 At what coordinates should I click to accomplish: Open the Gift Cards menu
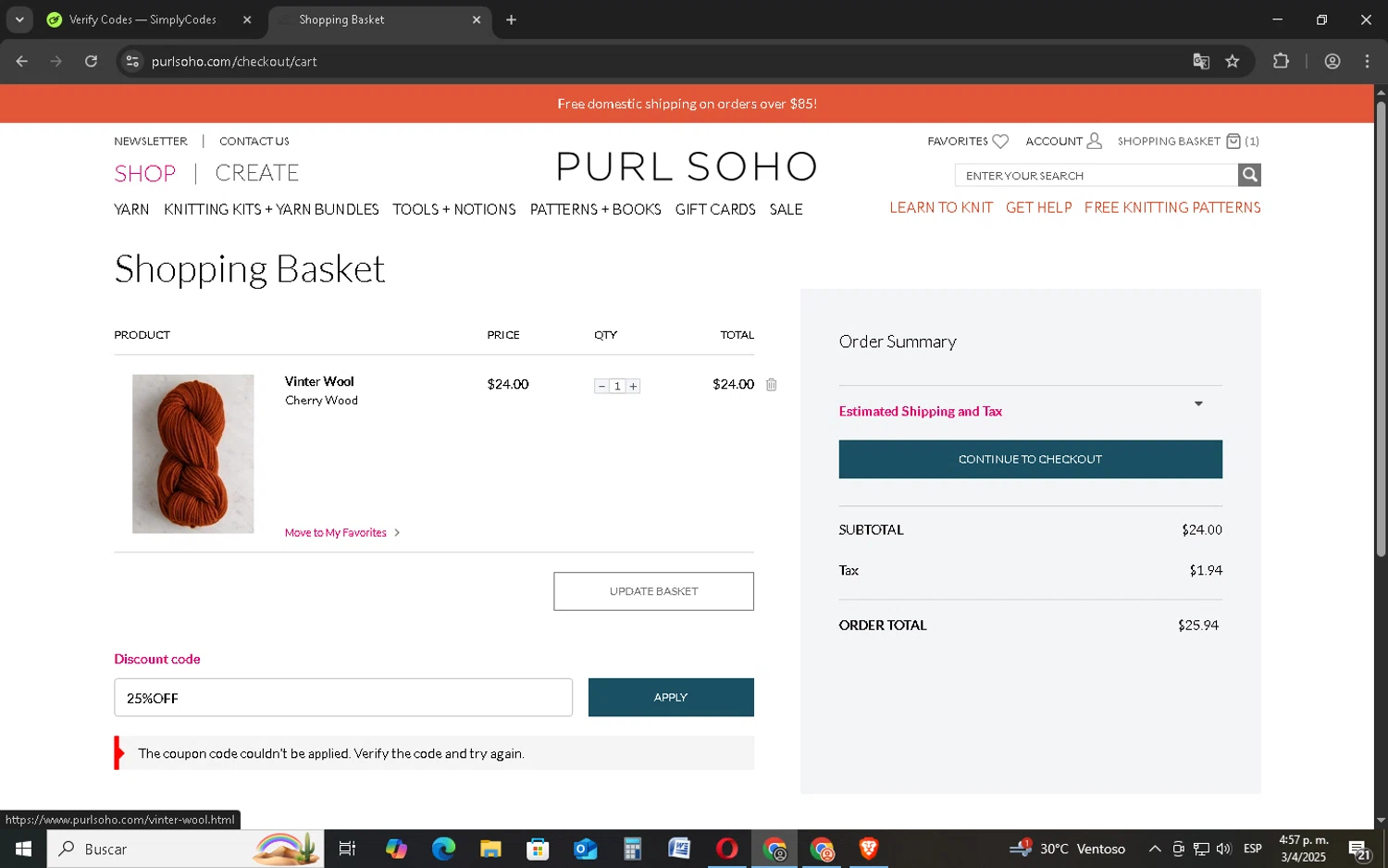[715, 210]
